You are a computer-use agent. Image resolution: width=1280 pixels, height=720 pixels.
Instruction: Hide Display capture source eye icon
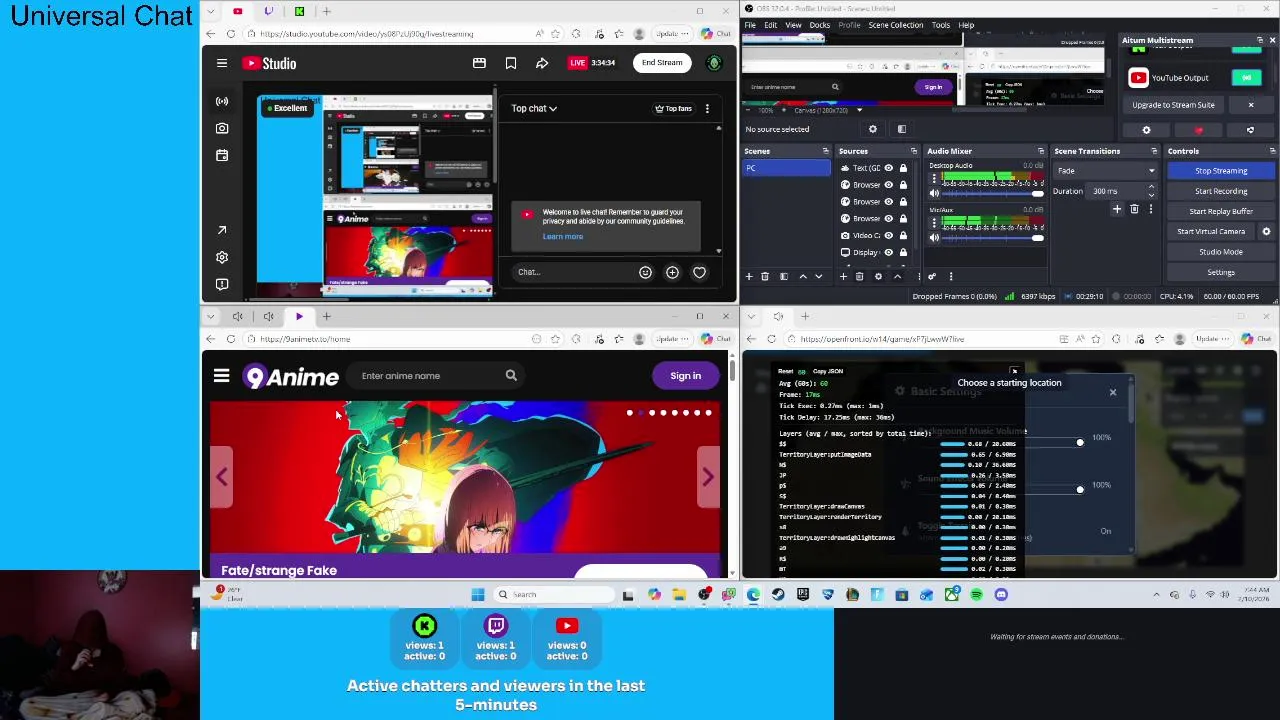point(888,253)
